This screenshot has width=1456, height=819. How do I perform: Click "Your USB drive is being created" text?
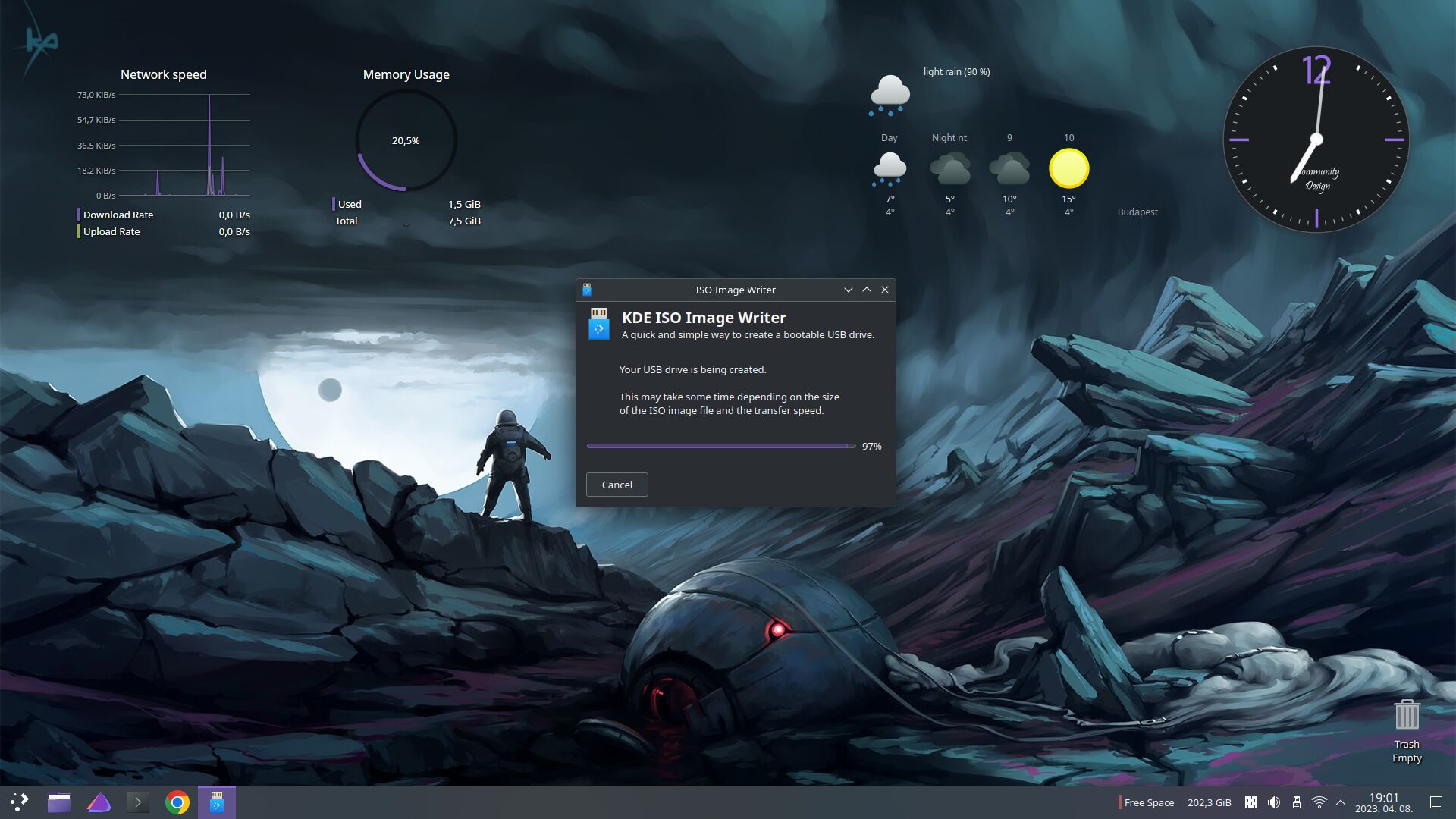tap(692, 369)
